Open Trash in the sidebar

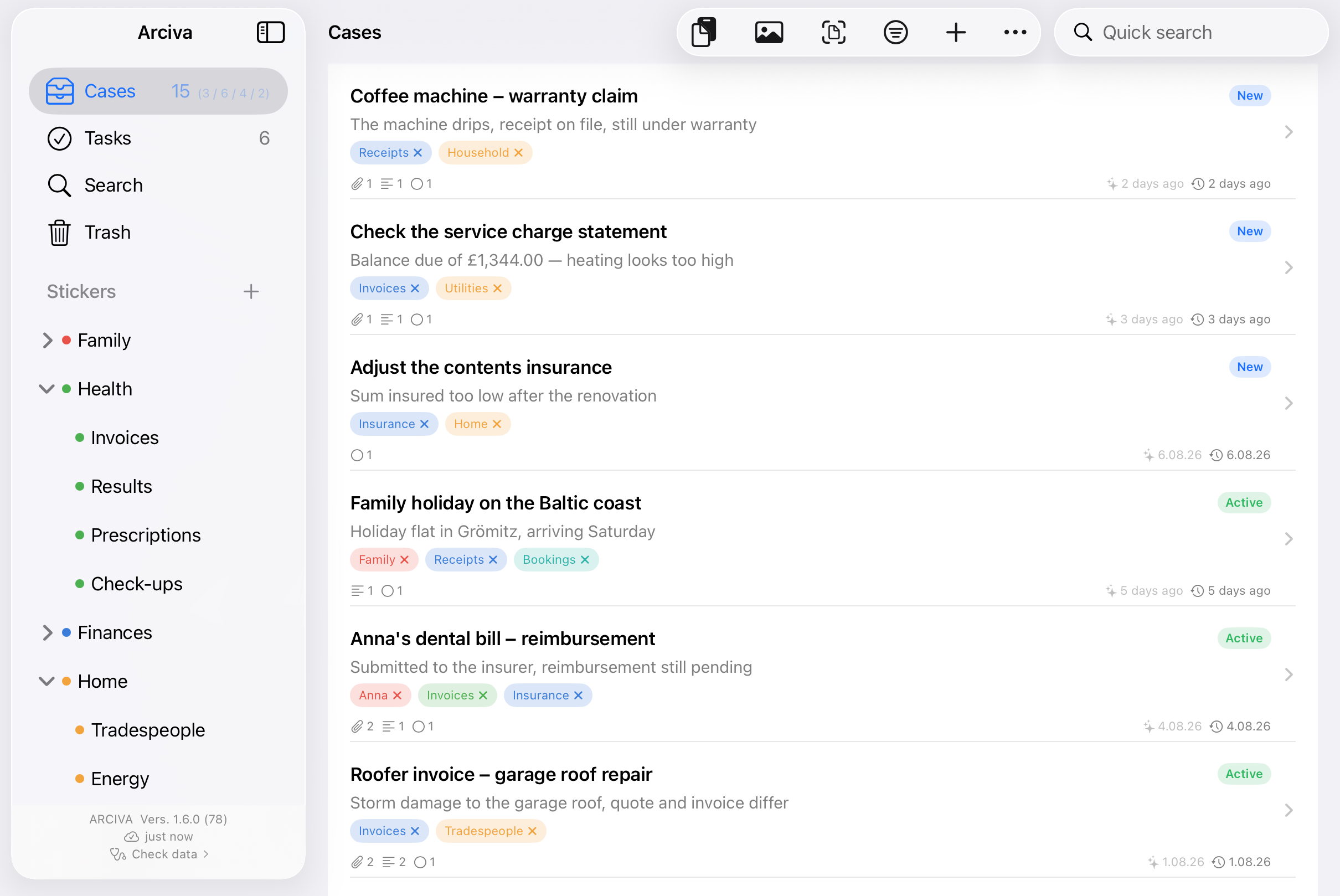[x=158, y=232]
